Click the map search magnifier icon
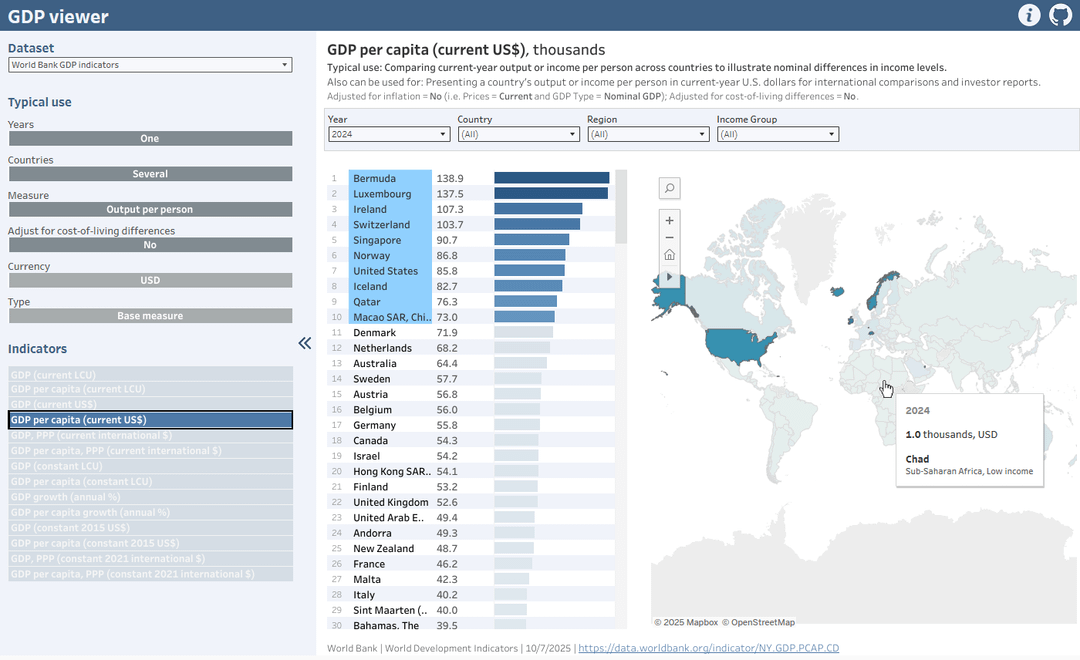The width and height of the screenshot is (1080, 660). click(669, 188)
